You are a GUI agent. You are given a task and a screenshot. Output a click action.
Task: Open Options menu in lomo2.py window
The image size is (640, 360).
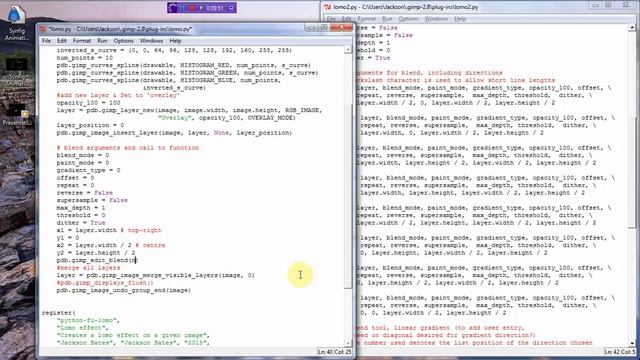pos(408,19)
